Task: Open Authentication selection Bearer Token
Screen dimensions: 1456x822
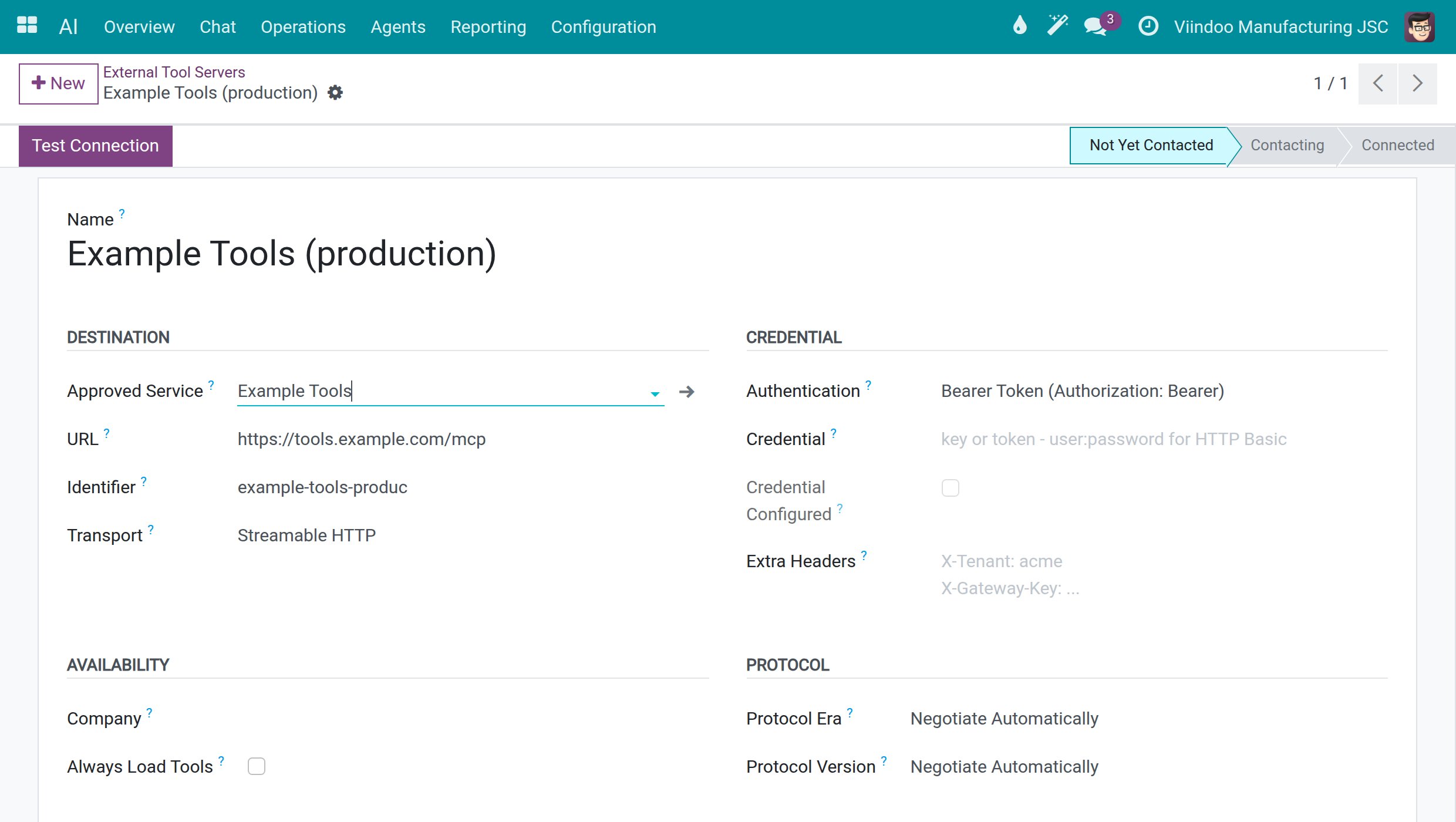Action: click(x=1164, y=391)
